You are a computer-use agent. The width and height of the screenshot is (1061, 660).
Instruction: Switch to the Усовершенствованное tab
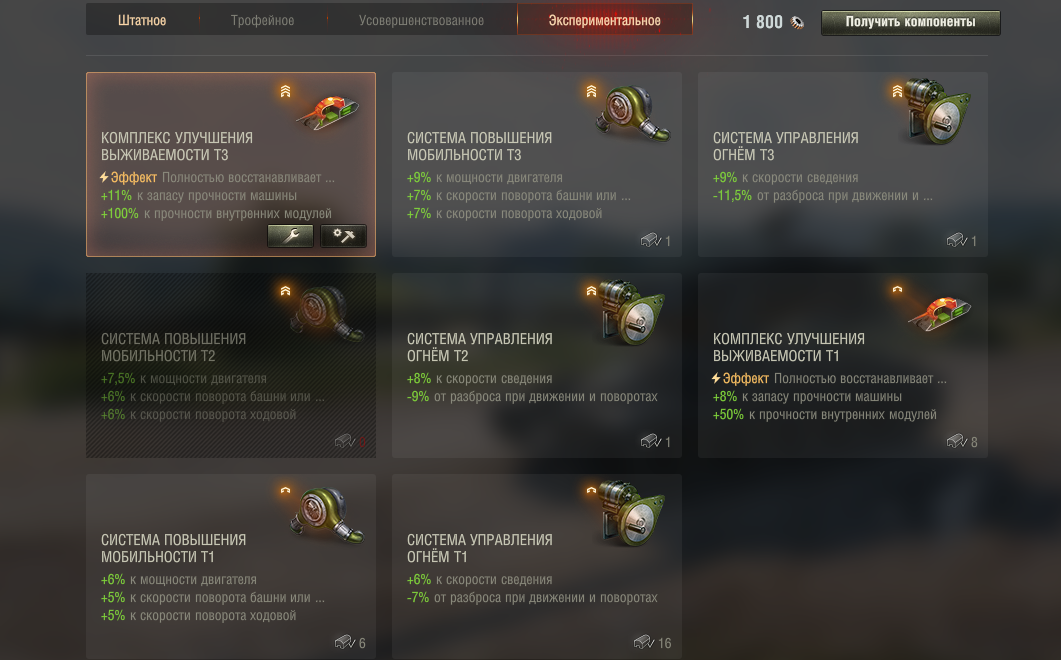click(x=422, y=20)
